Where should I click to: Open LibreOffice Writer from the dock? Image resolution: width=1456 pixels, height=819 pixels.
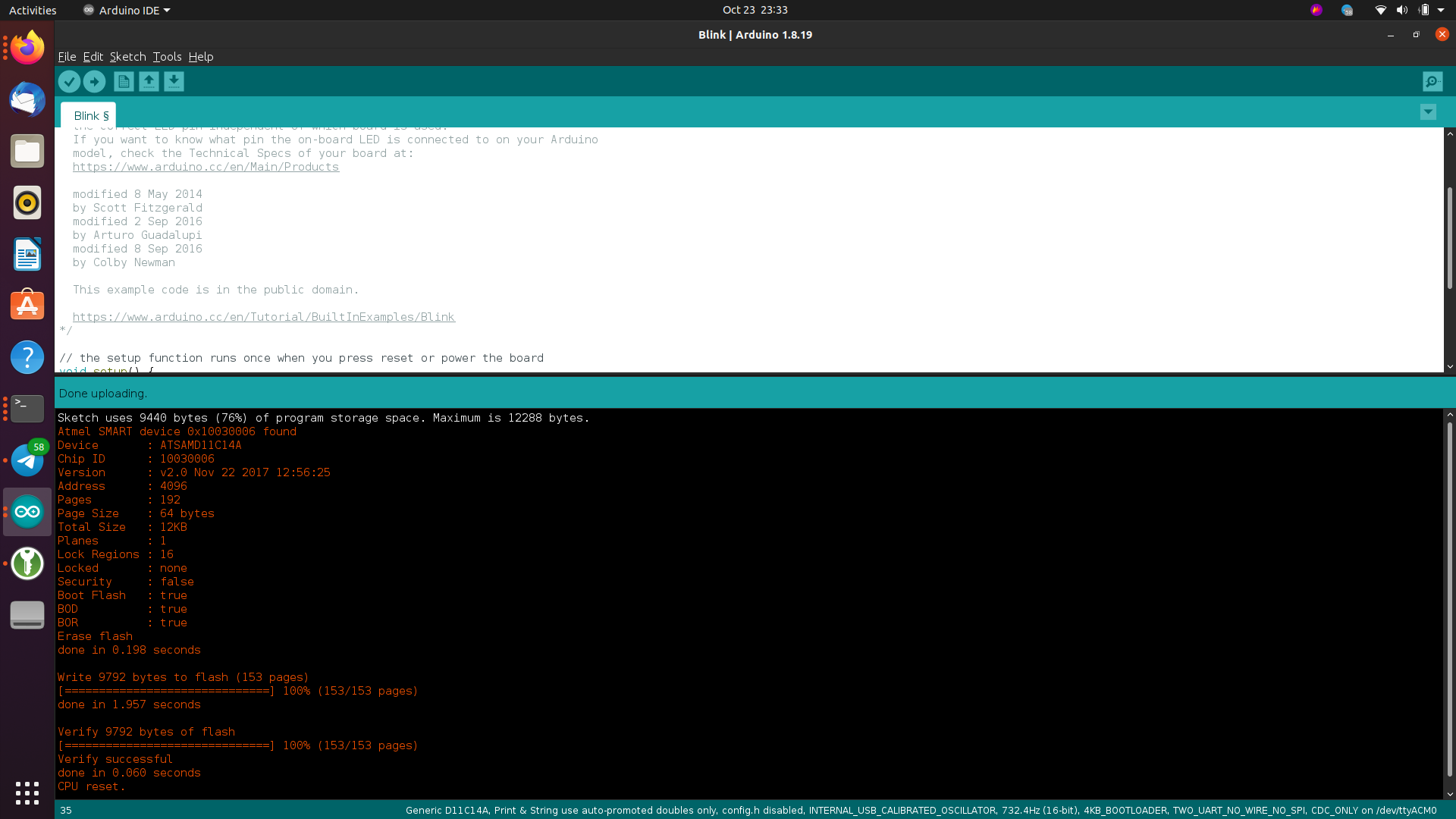click(27, 254)
